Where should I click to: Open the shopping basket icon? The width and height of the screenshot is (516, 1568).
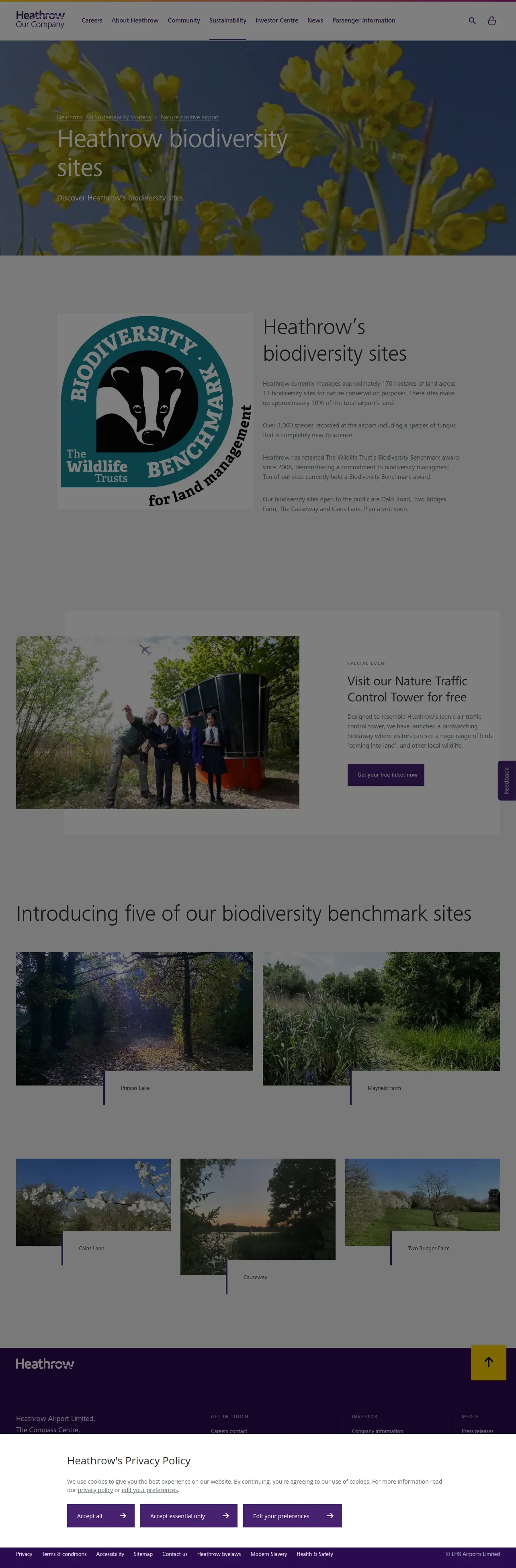click(491, 21)
